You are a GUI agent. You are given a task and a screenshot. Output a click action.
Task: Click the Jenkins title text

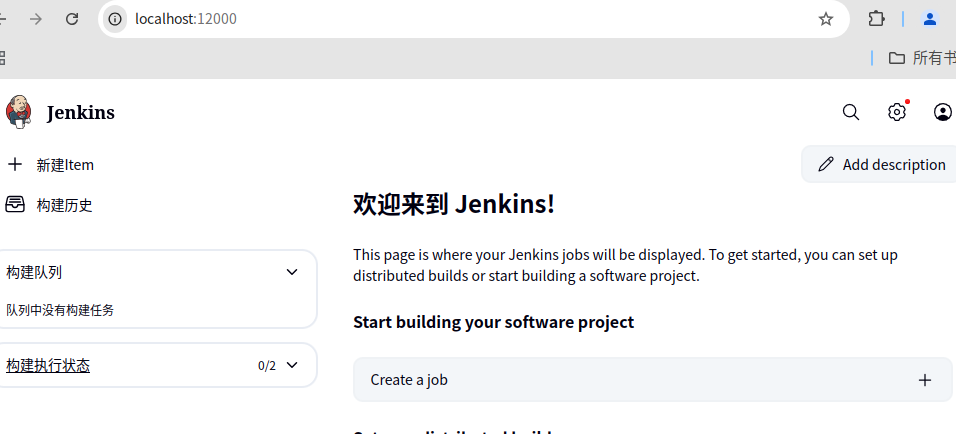[x=80, y=113]
